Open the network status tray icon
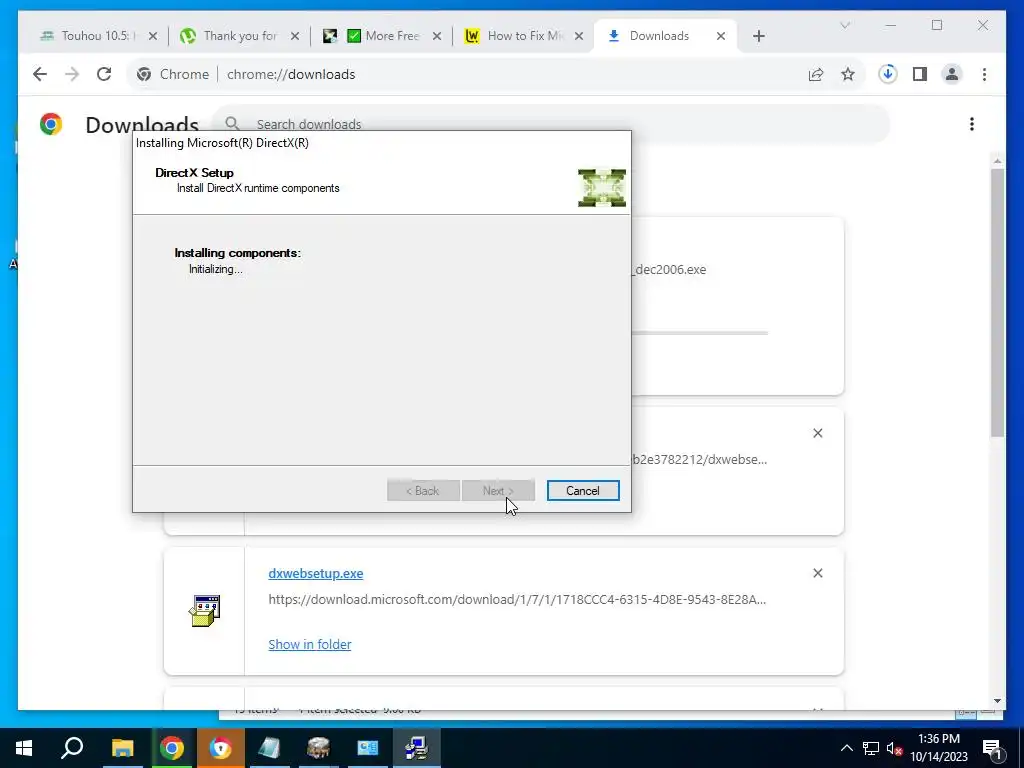 point(871,748)
